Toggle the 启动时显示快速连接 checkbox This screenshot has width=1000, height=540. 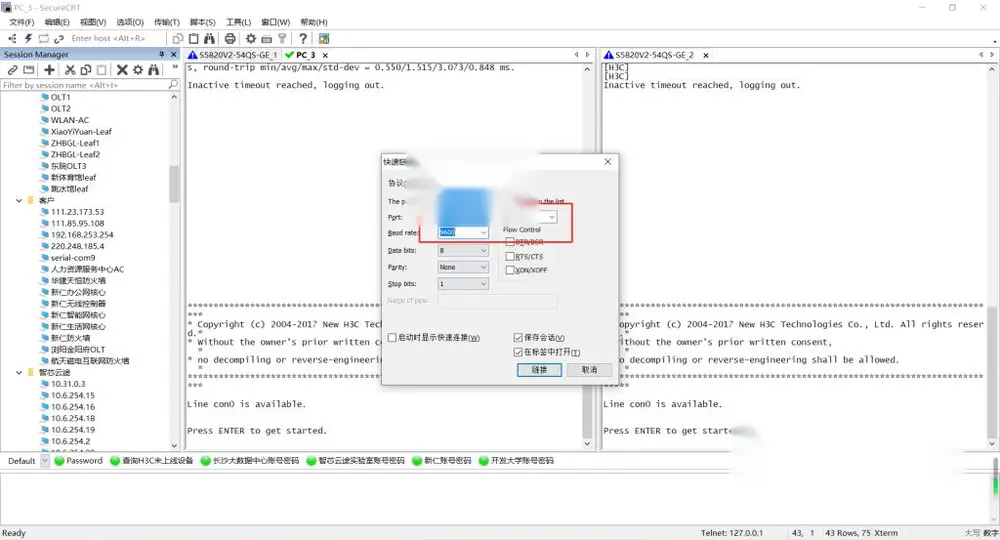point(392,337)
